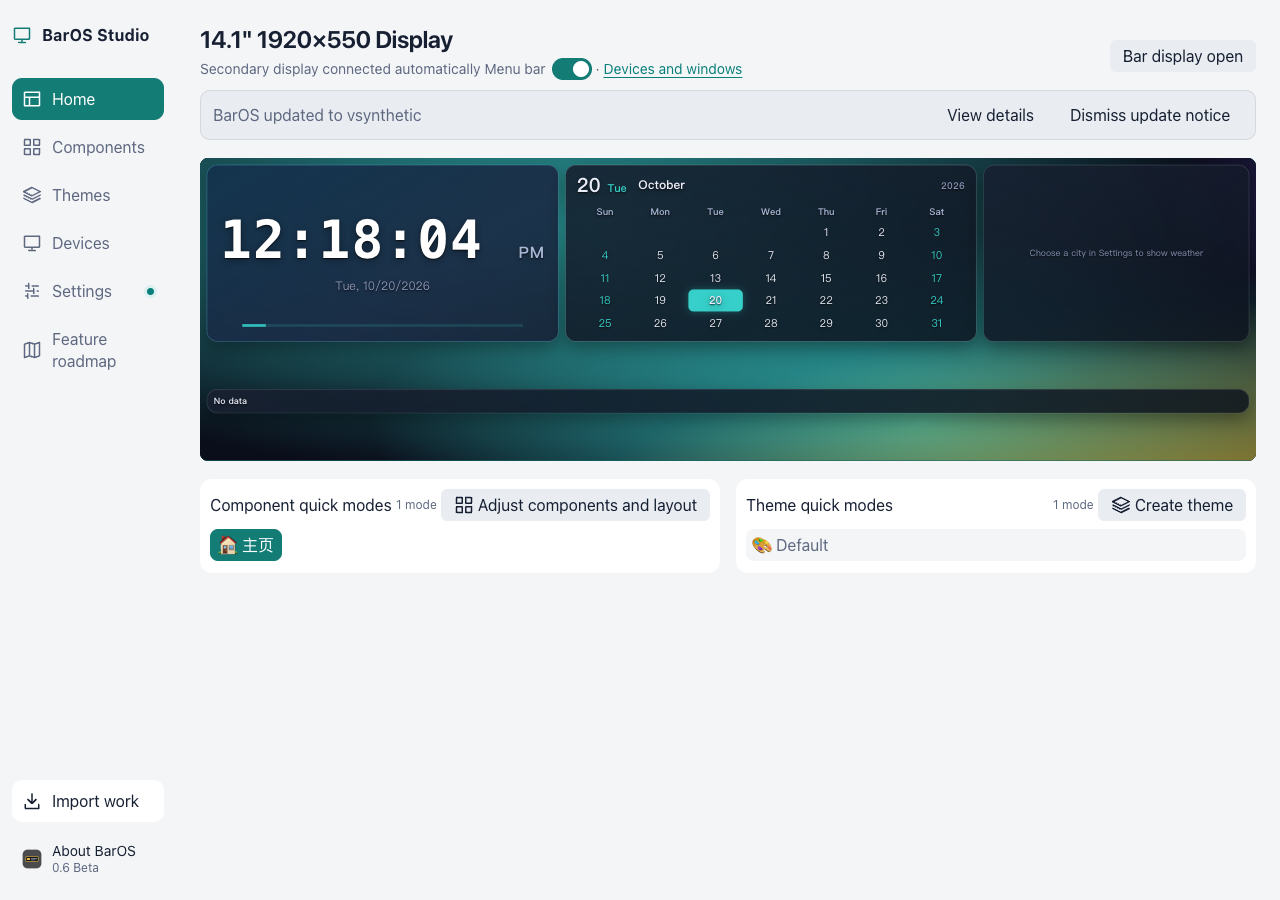Click day 27 in the October calendar
The height and width of the screenshot is (900, 1280).
pos(715,323)
